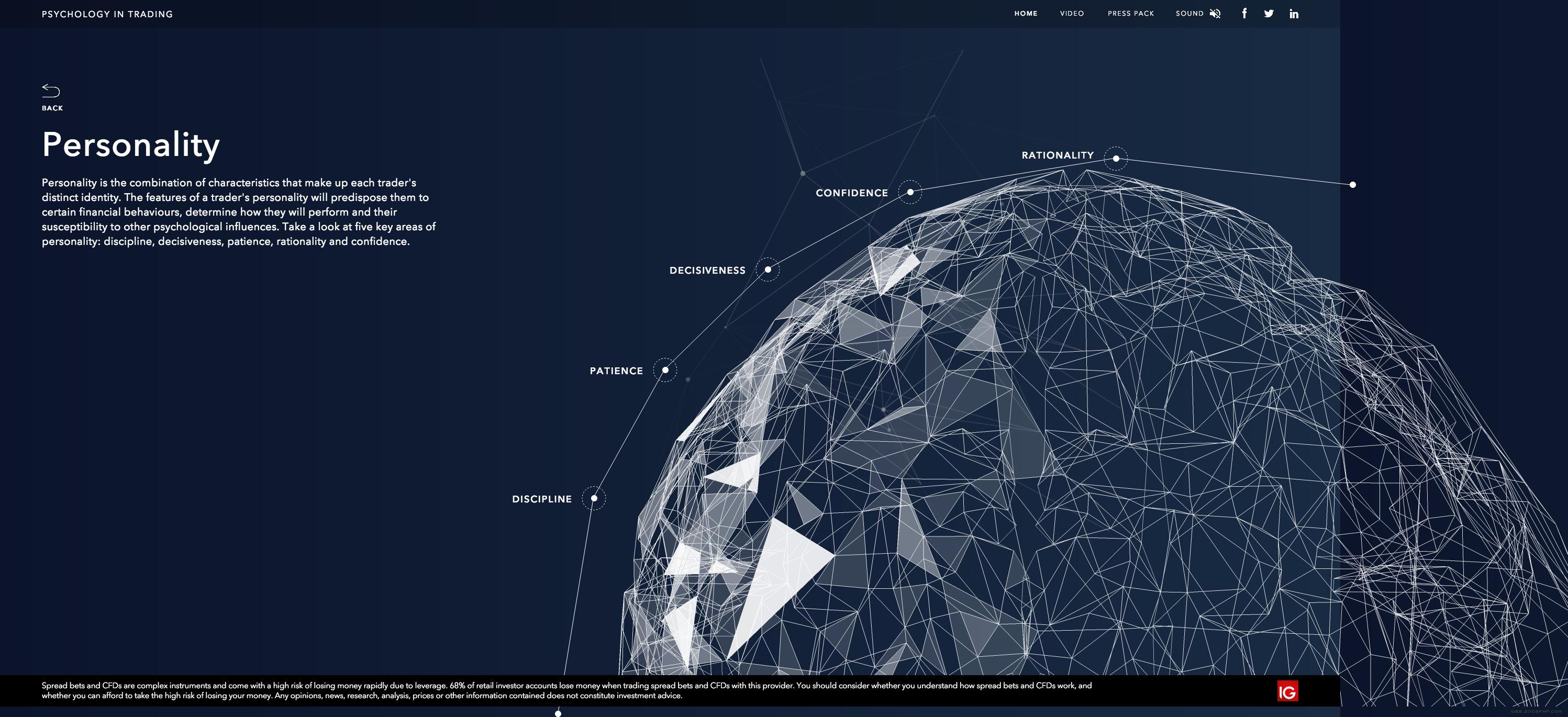Share on Facebook icon
This screenshot has height=717, width=1568.
pos(1244,14)
